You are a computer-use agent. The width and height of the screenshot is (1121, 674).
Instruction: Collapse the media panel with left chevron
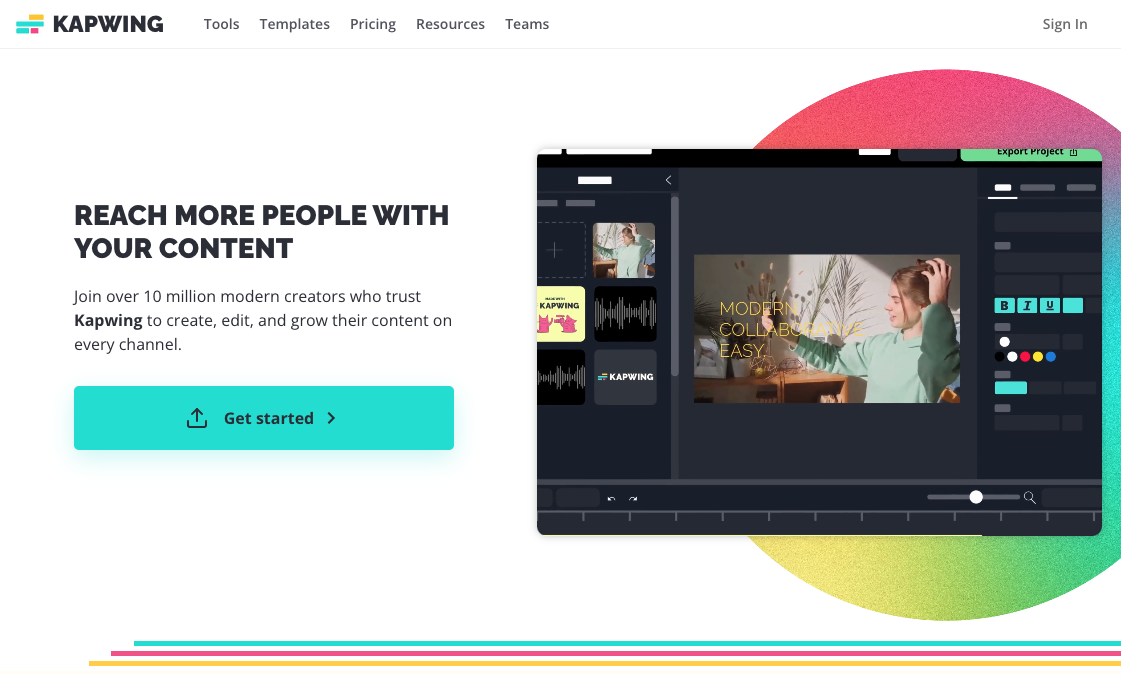[668, 180]
